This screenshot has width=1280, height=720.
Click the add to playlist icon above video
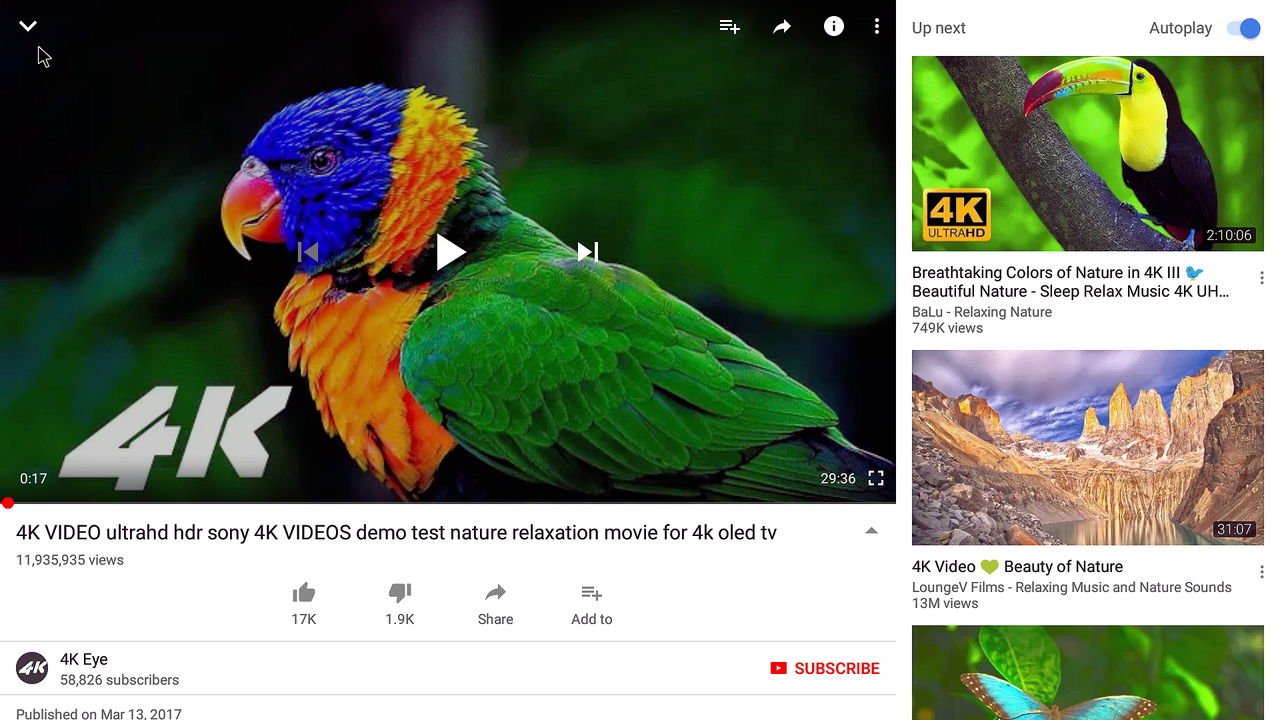point(730,27)
